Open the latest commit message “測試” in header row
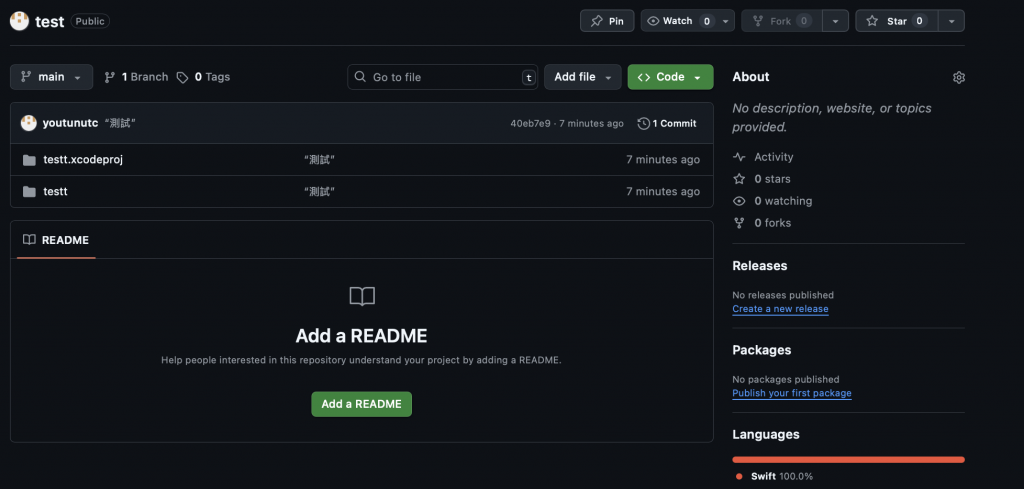 [x=120, y=123]
